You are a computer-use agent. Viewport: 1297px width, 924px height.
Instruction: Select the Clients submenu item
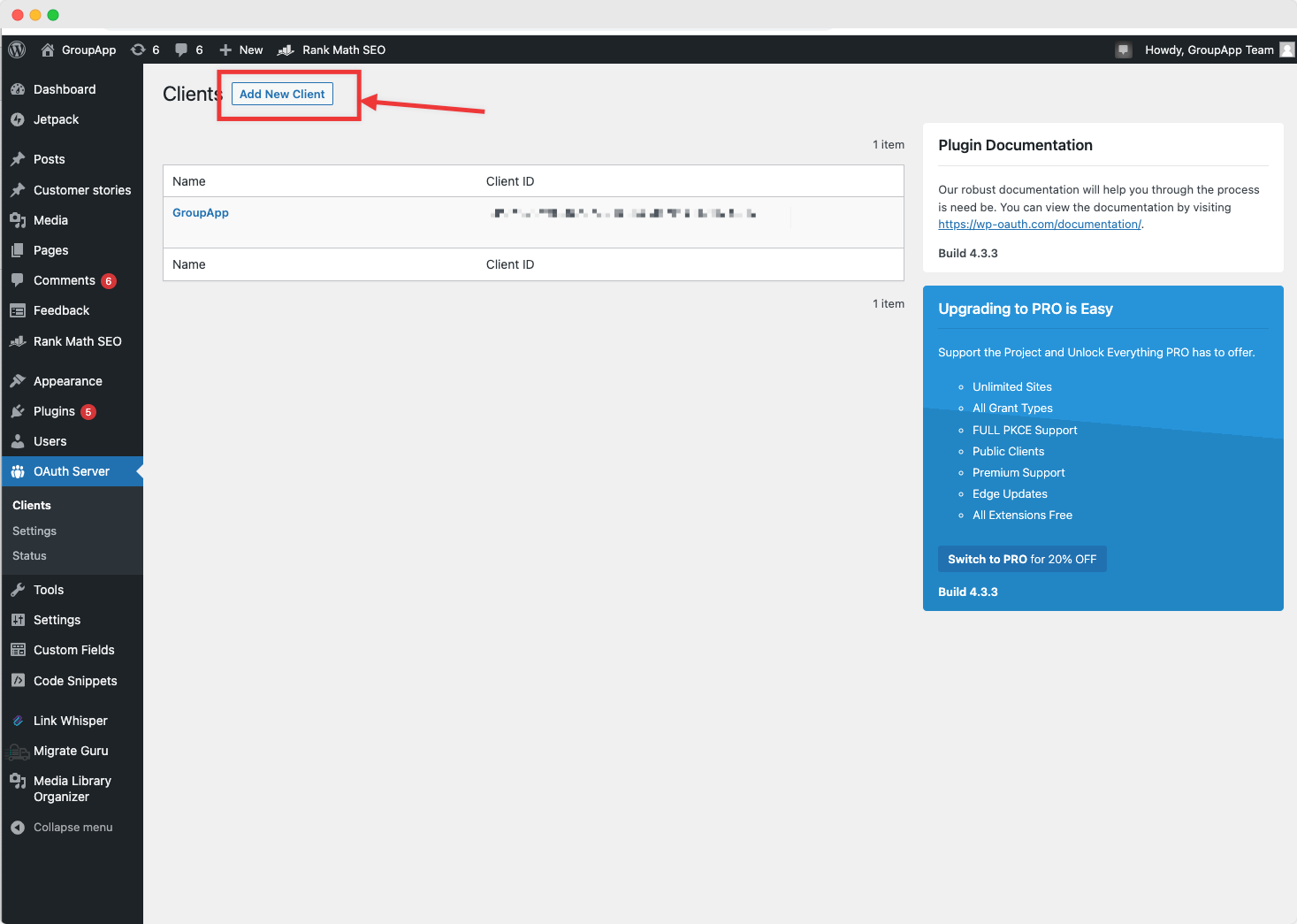(x=32, y=506)
